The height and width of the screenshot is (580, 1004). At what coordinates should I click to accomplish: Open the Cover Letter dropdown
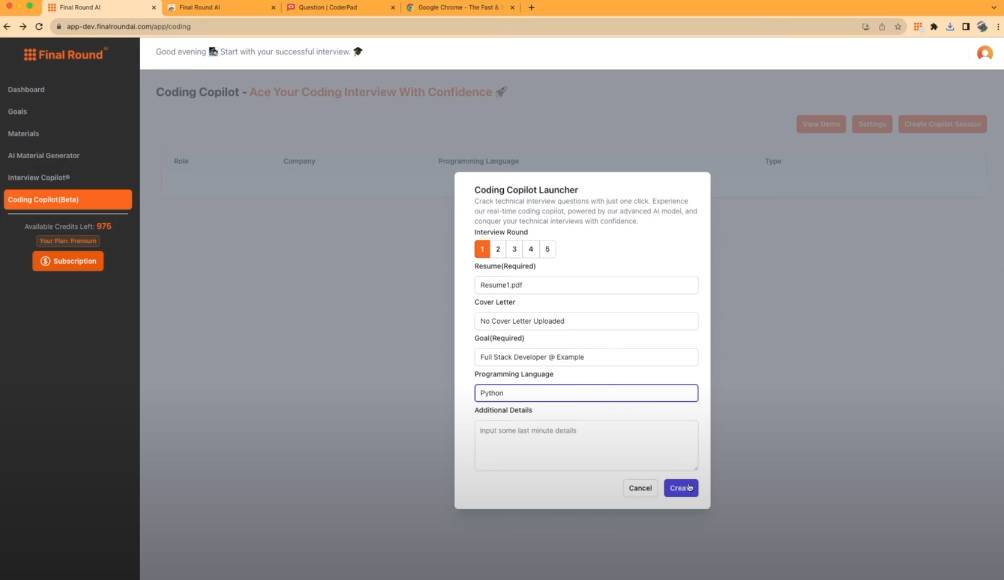point(586,321)
